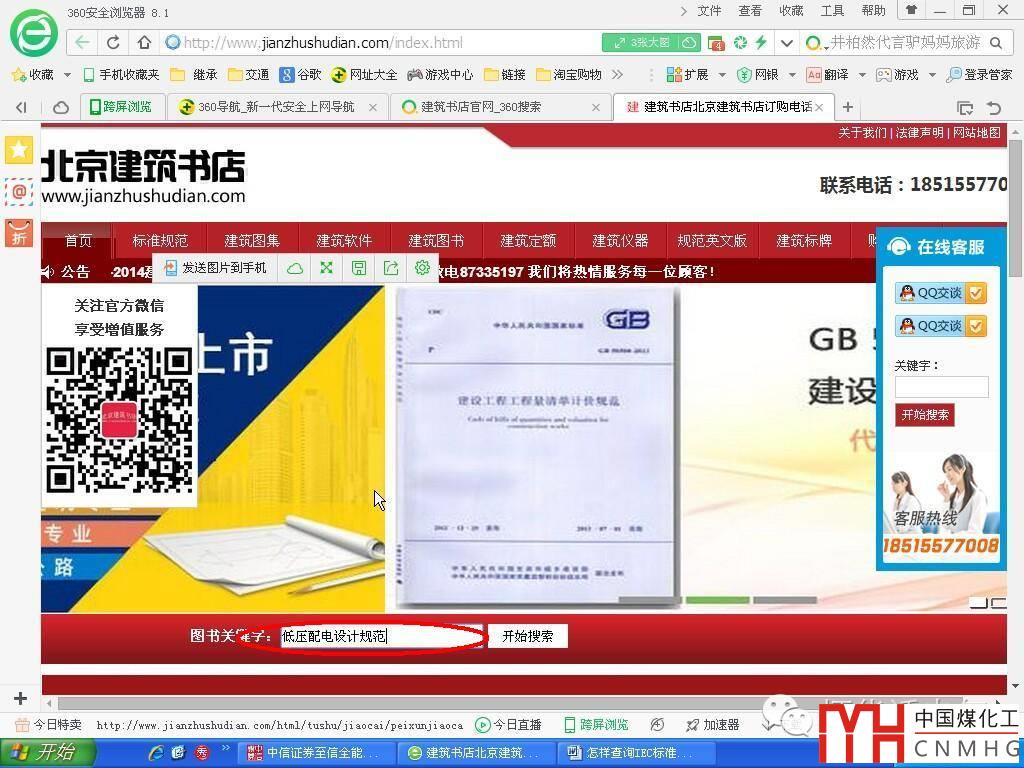Click the 图书关键字 search input field
The width and height of the screenshot is (1024, 768).
pyautogui.click(x=383, y=636)
